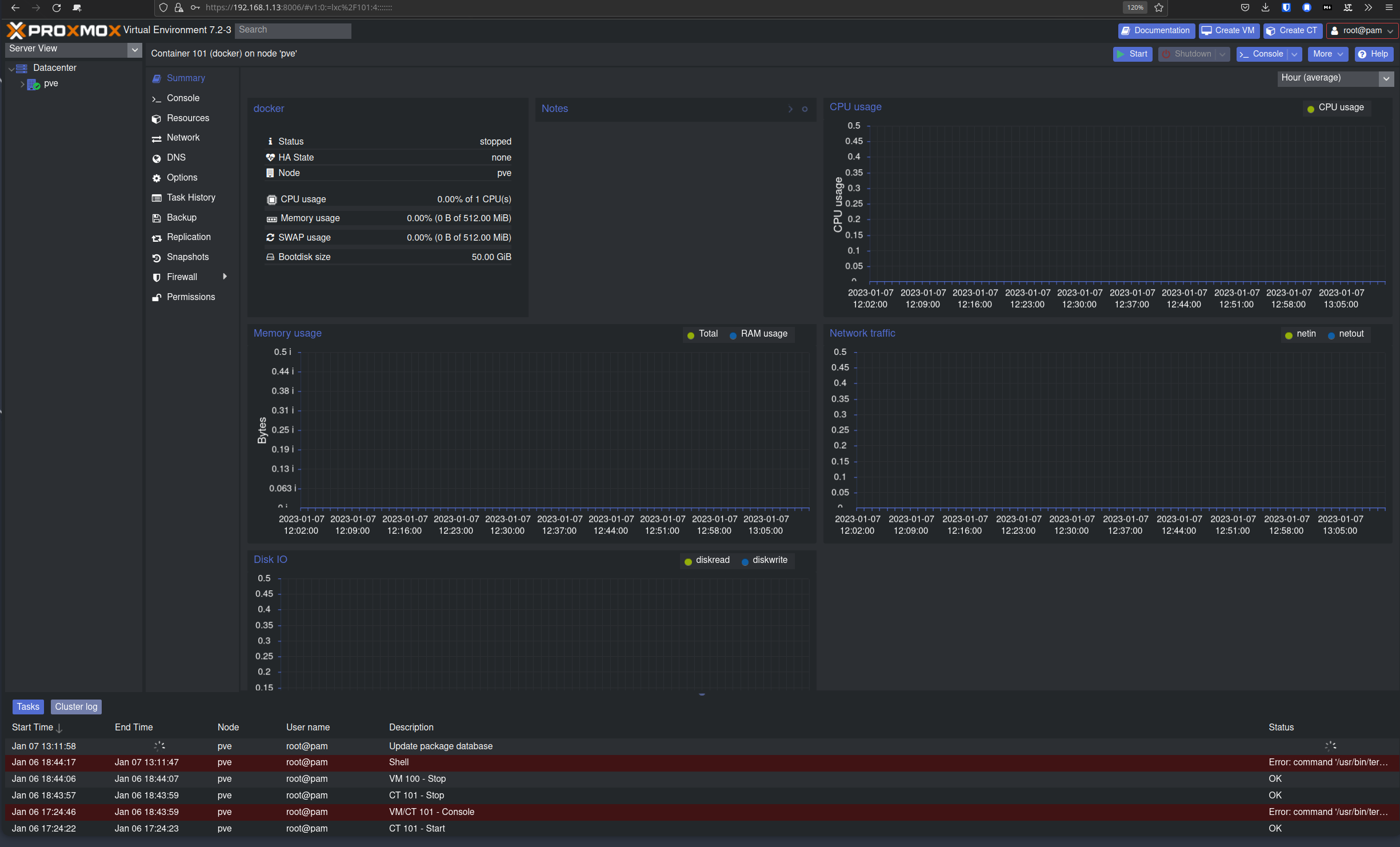The height and width of the screenshot is (847, 1400).
Task: Open Task History in container menu
Action: click(190, 198)
